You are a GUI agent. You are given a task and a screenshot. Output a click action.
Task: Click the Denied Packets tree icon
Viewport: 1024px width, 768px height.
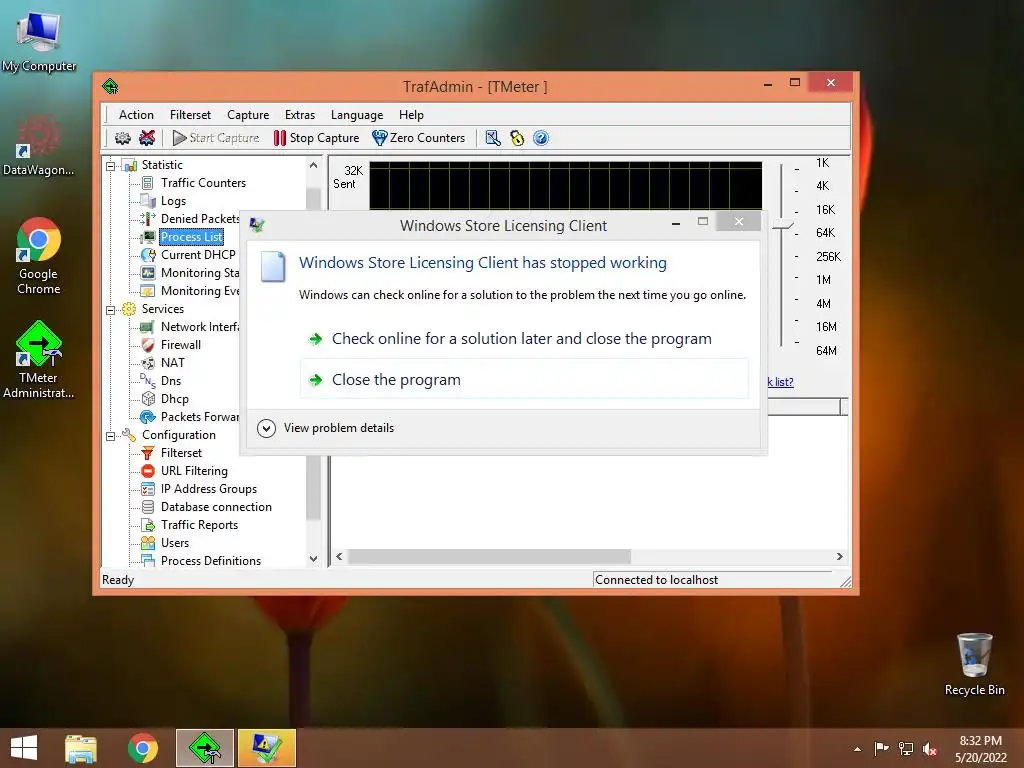[148, 219]
